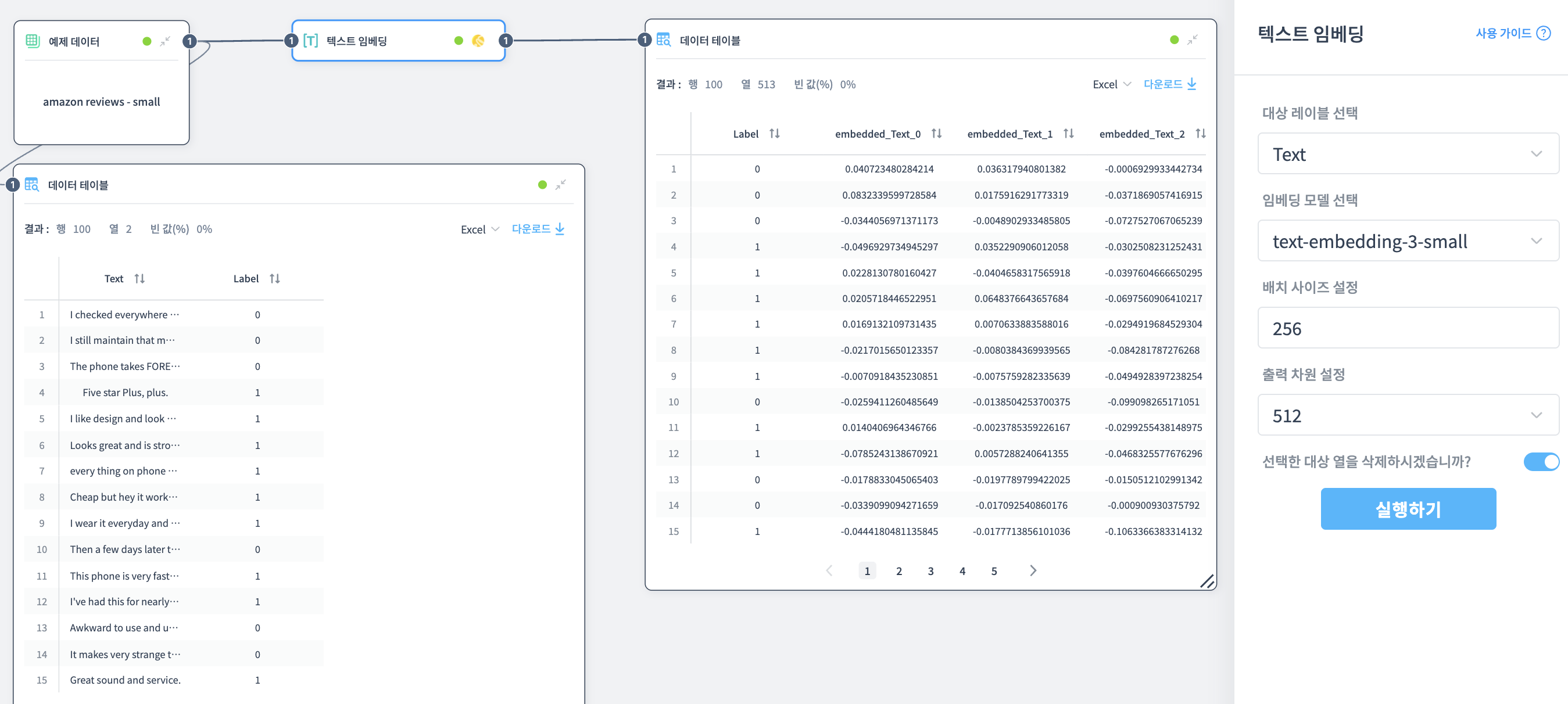Toggle delete selected target column switch
This screenshot has height=704, width=1568.
tap(1541, 462)
